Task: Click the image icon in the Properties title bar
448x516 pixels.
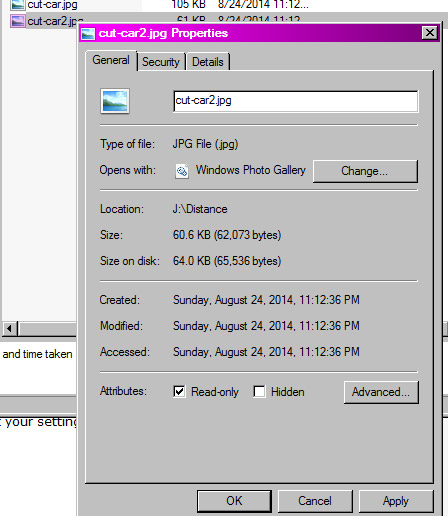Action: (x=88, y=34)
